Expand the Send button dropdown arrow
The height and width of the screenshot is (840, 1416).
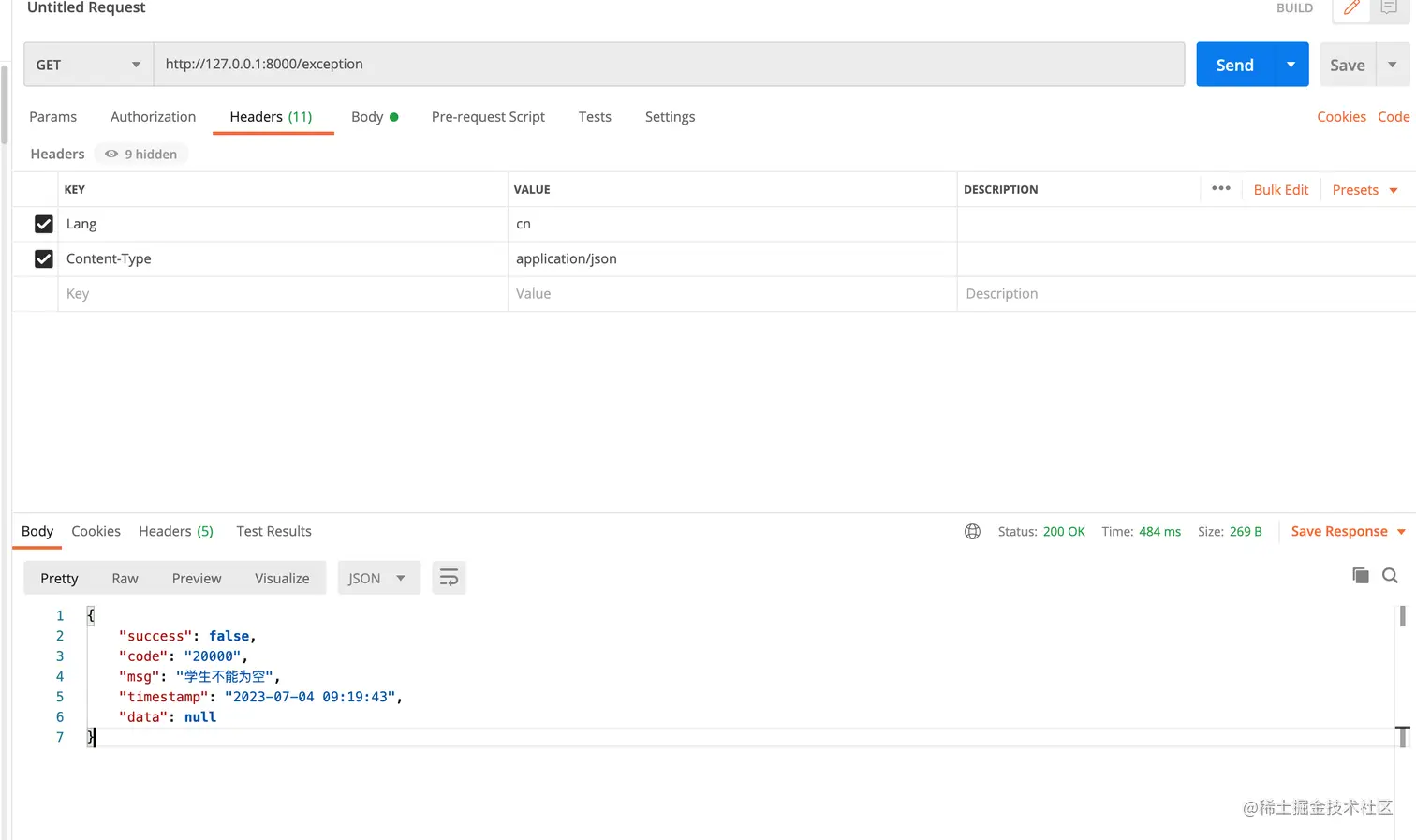1291,65
